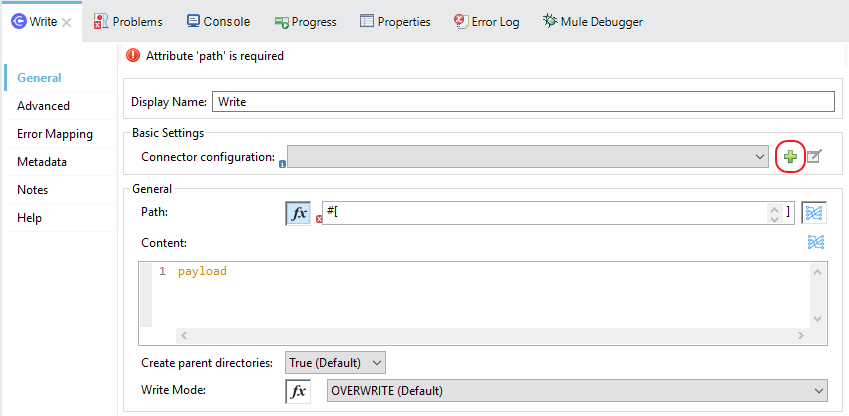
Task: Click in the Content editor on payload
Action: tap(202, 271)
